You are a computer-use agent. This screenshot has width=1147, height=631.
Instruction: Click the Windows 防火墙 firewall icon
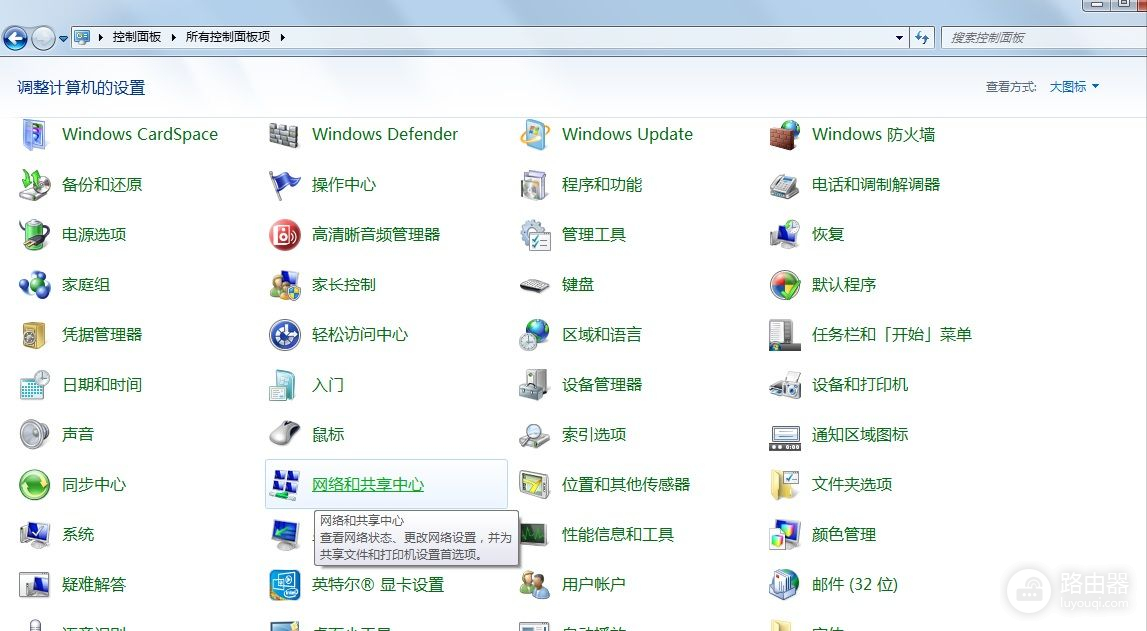coord(785,135)
